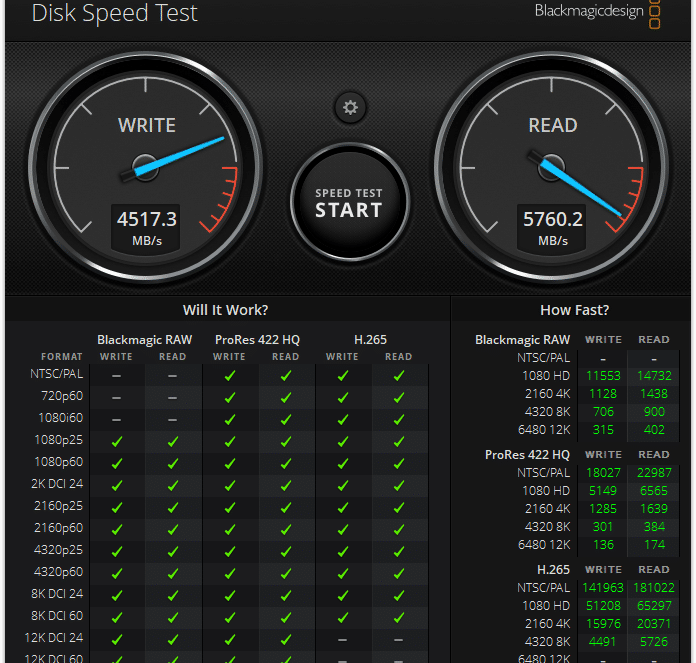Click H.265 write checkmark for 8K DCI 24
Screen dimensions: 696x663
coord(343,596)
